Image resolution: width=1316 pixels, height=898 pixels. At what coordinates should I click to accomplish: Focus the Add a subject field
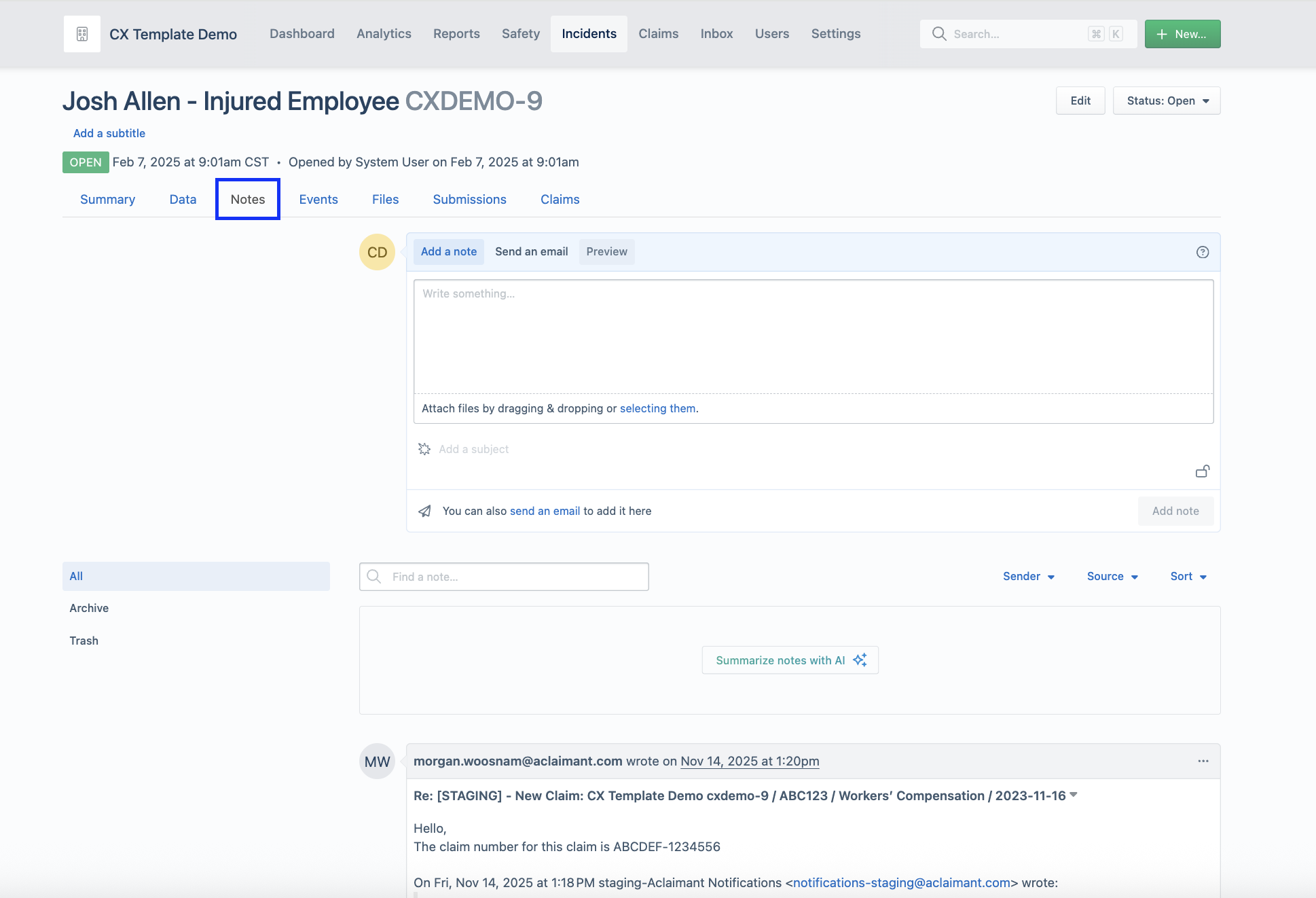pos(473,449)
